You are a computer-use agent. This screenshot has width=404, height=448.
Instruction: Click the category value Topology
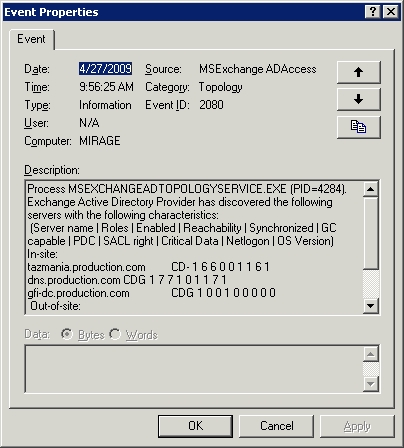pyautogui.click(x=221, y=87)
